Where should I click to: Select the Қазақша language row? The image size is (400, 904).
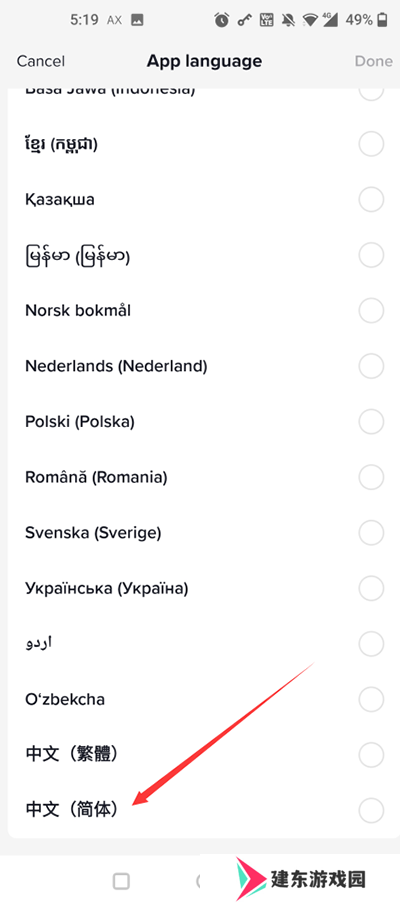pyautogui.click(x=200, y=200)
